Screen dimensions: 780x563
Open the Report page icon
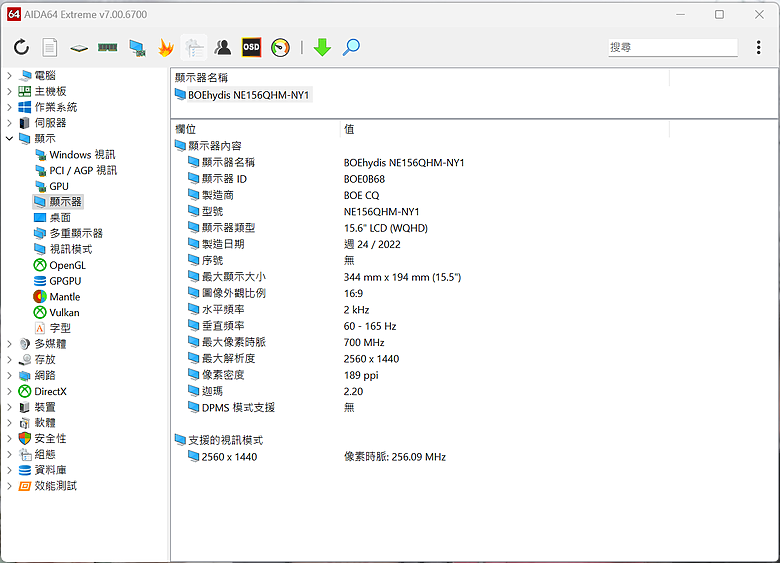(x=49, y=48)
